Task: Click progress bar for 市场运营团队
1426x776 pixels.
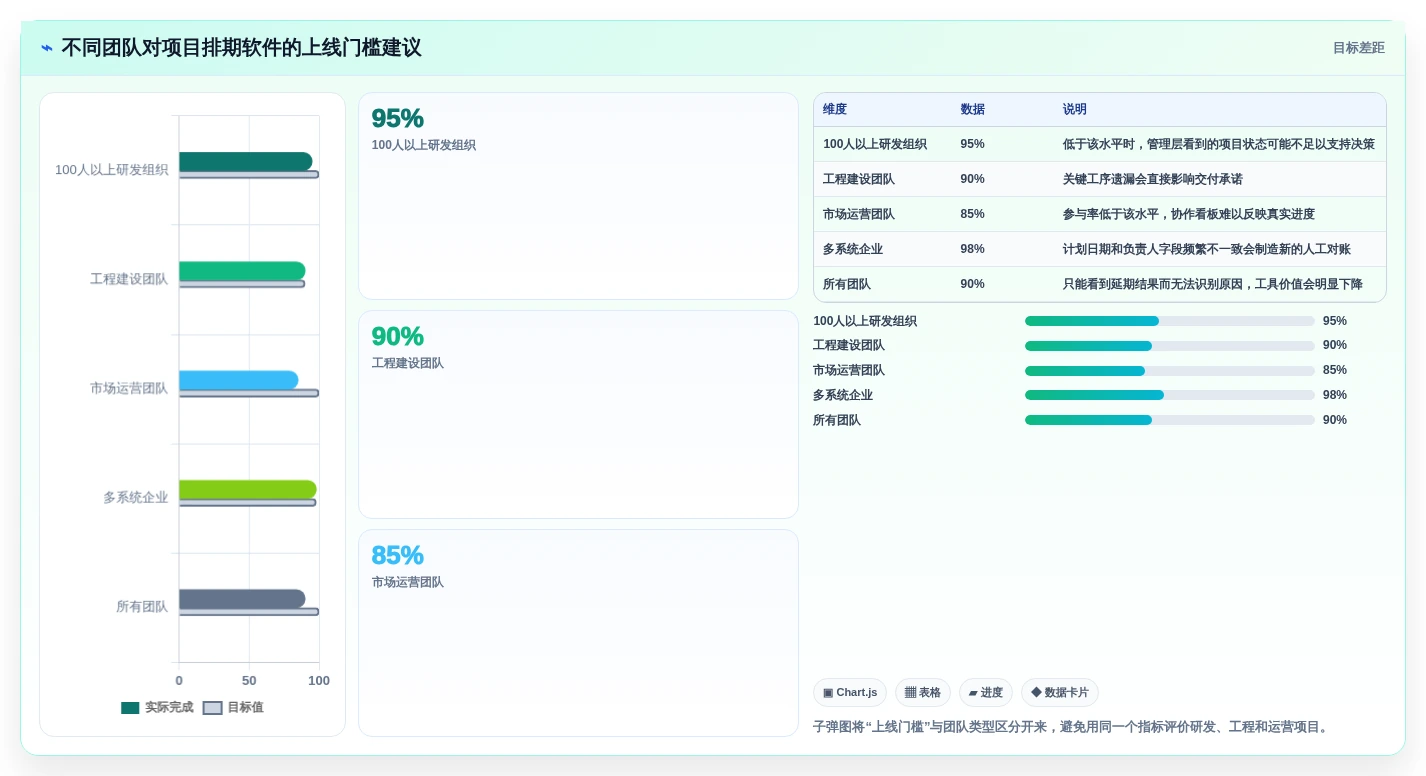Action: 1170,370
